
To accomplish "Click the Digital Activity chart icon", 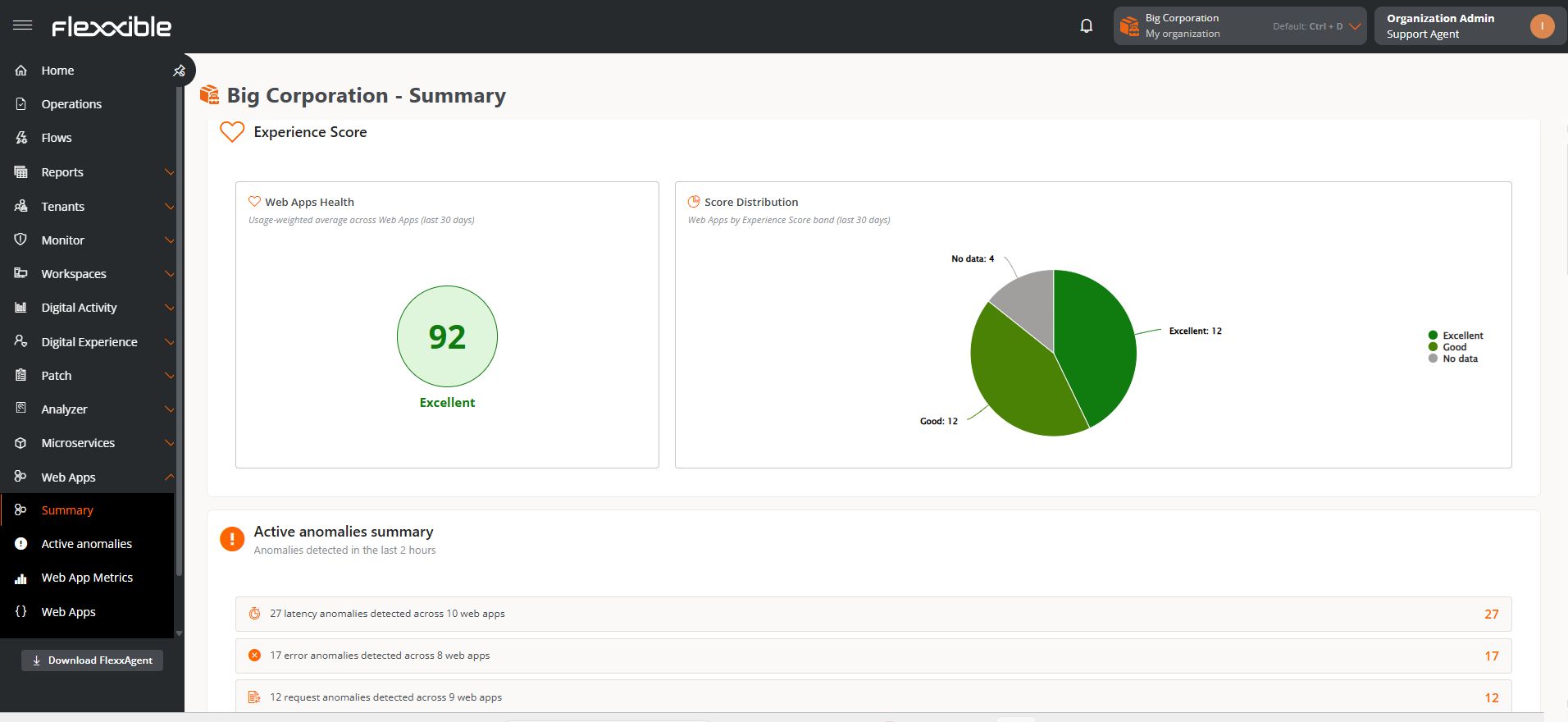I will click(21, 308).
